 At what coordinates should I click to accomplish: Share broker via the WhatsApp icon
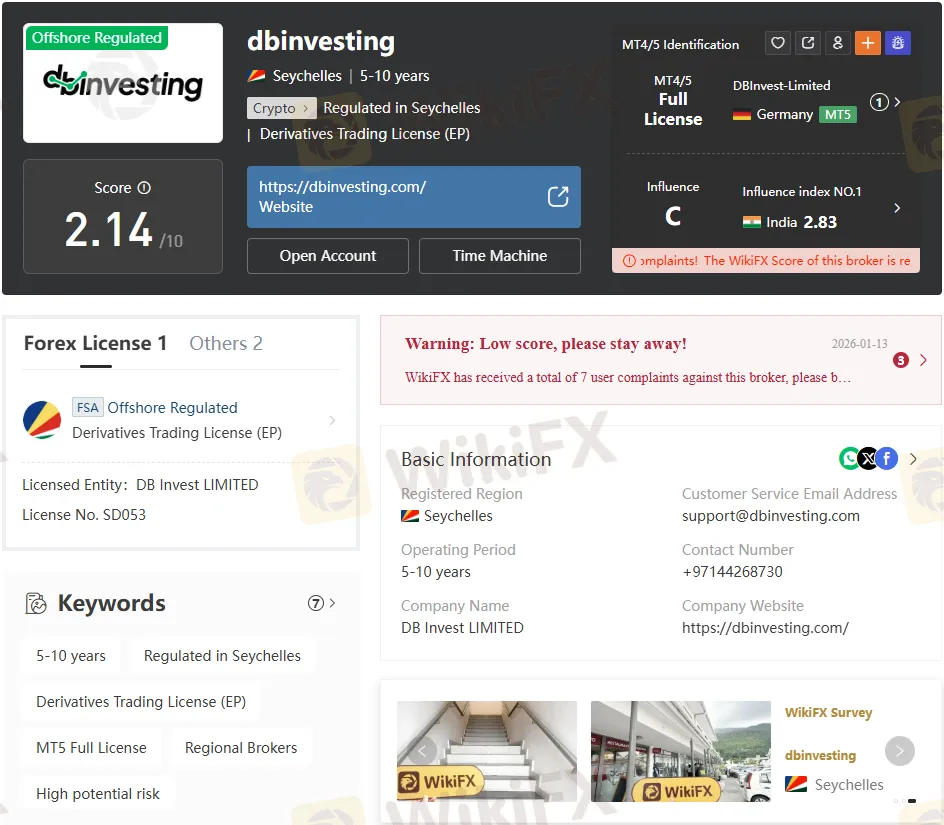point(849,458)
